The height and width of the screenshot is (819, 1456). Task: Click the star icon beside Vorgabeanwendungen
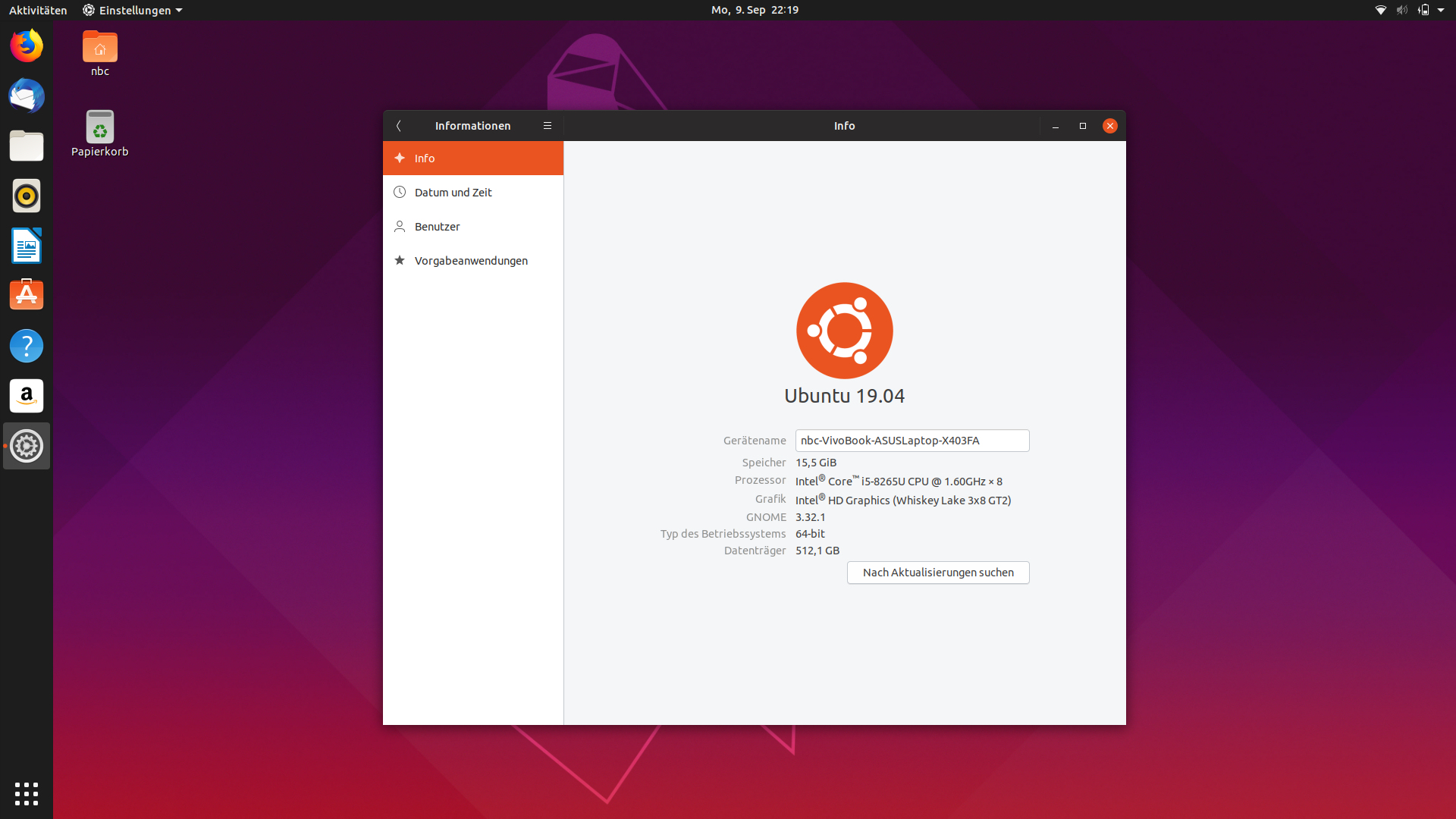[400, 260]
